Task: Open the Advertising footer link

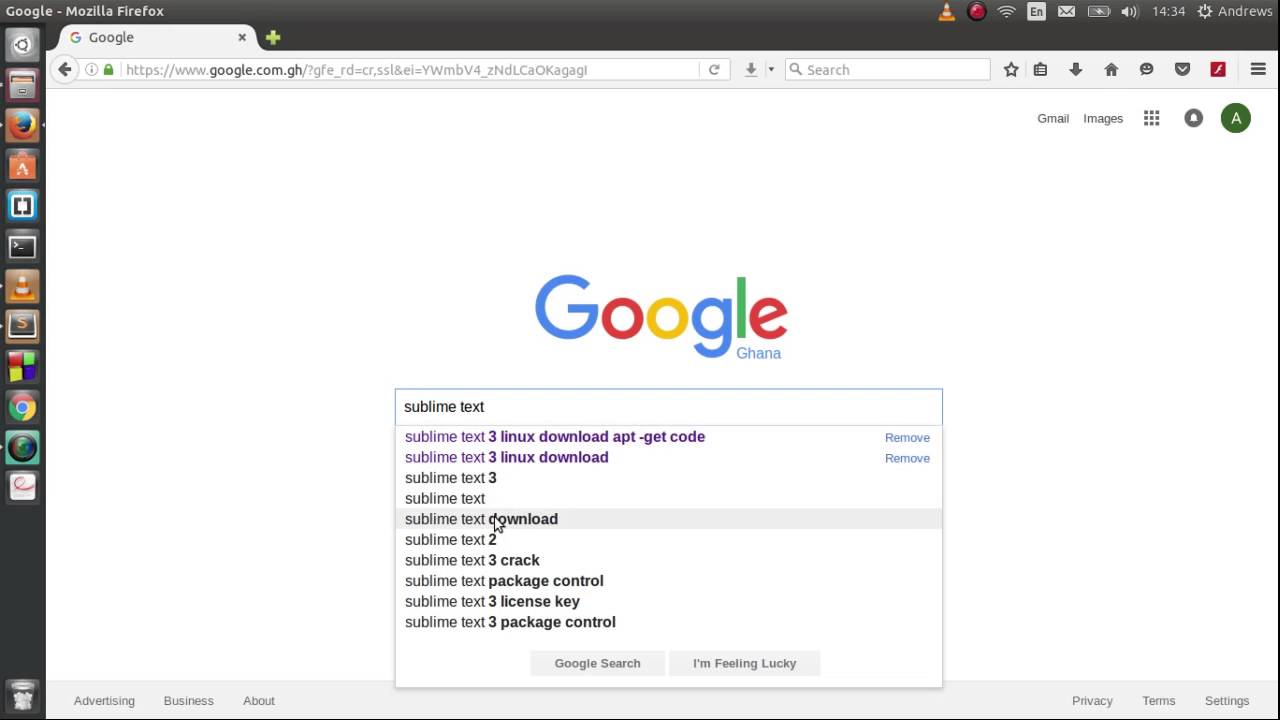Action: 104,701
